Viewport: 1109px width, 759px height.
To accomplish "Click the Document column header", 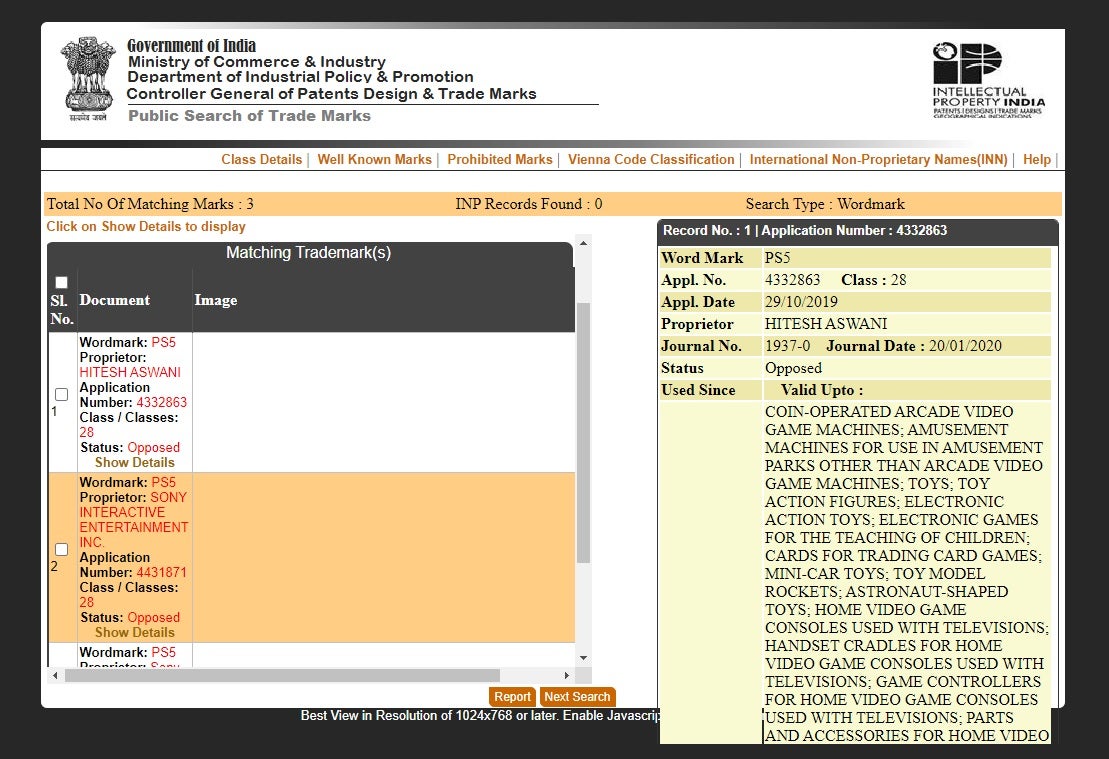I will coord(115,300).
